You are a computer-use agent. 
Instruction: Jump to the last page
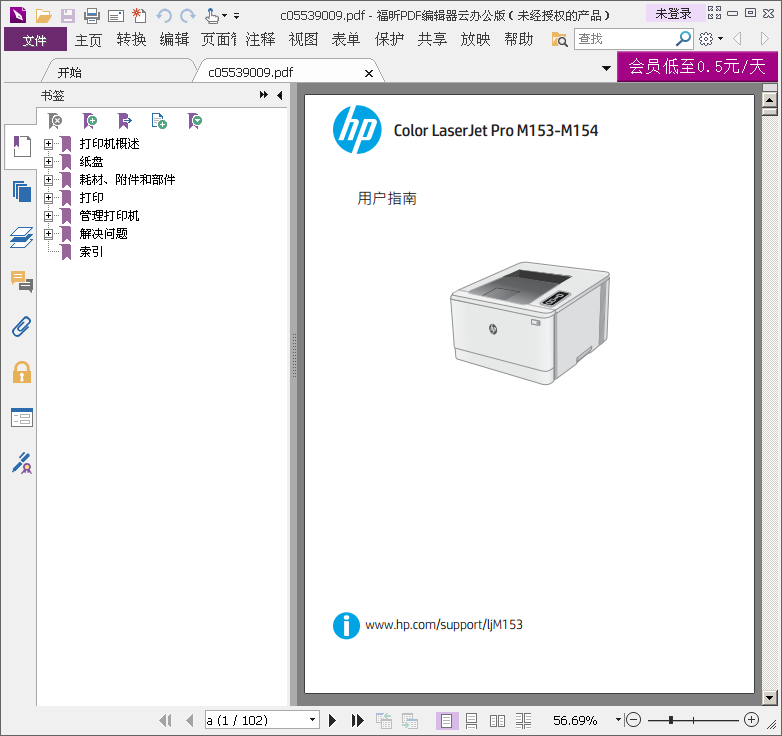point(357,721)
